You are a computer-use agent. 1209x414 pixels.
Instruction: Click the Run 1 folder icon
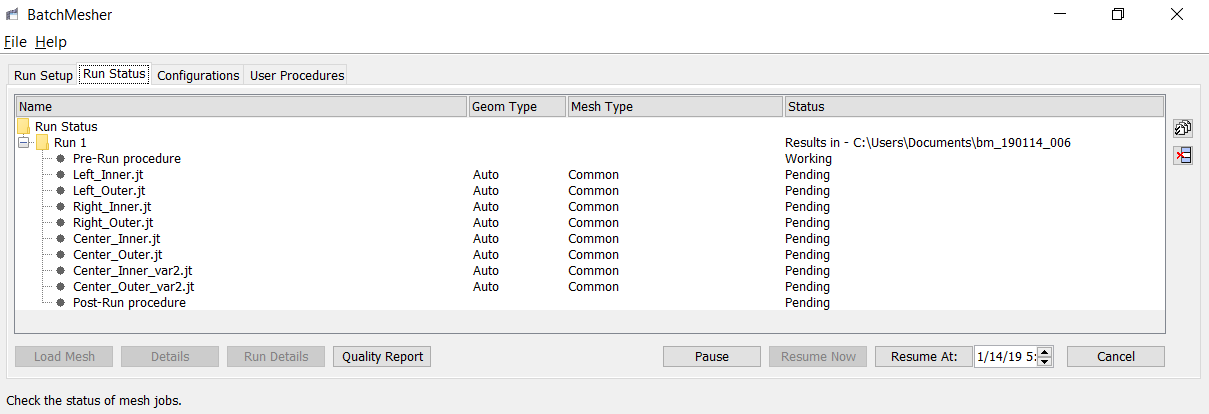point(43,143)
